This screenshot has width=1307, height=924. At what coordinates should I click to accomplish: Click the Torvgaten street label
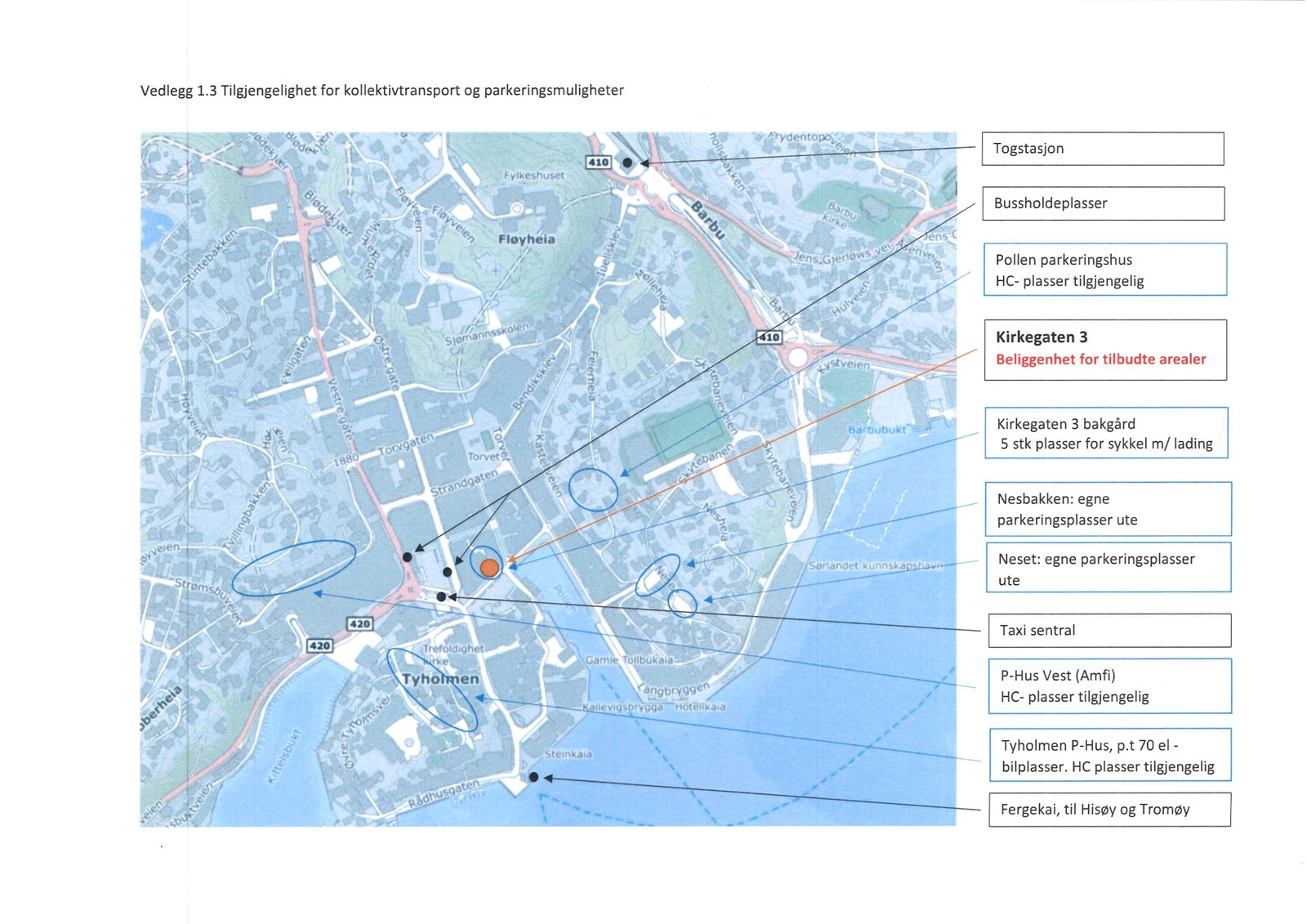[x=406, y=444]
